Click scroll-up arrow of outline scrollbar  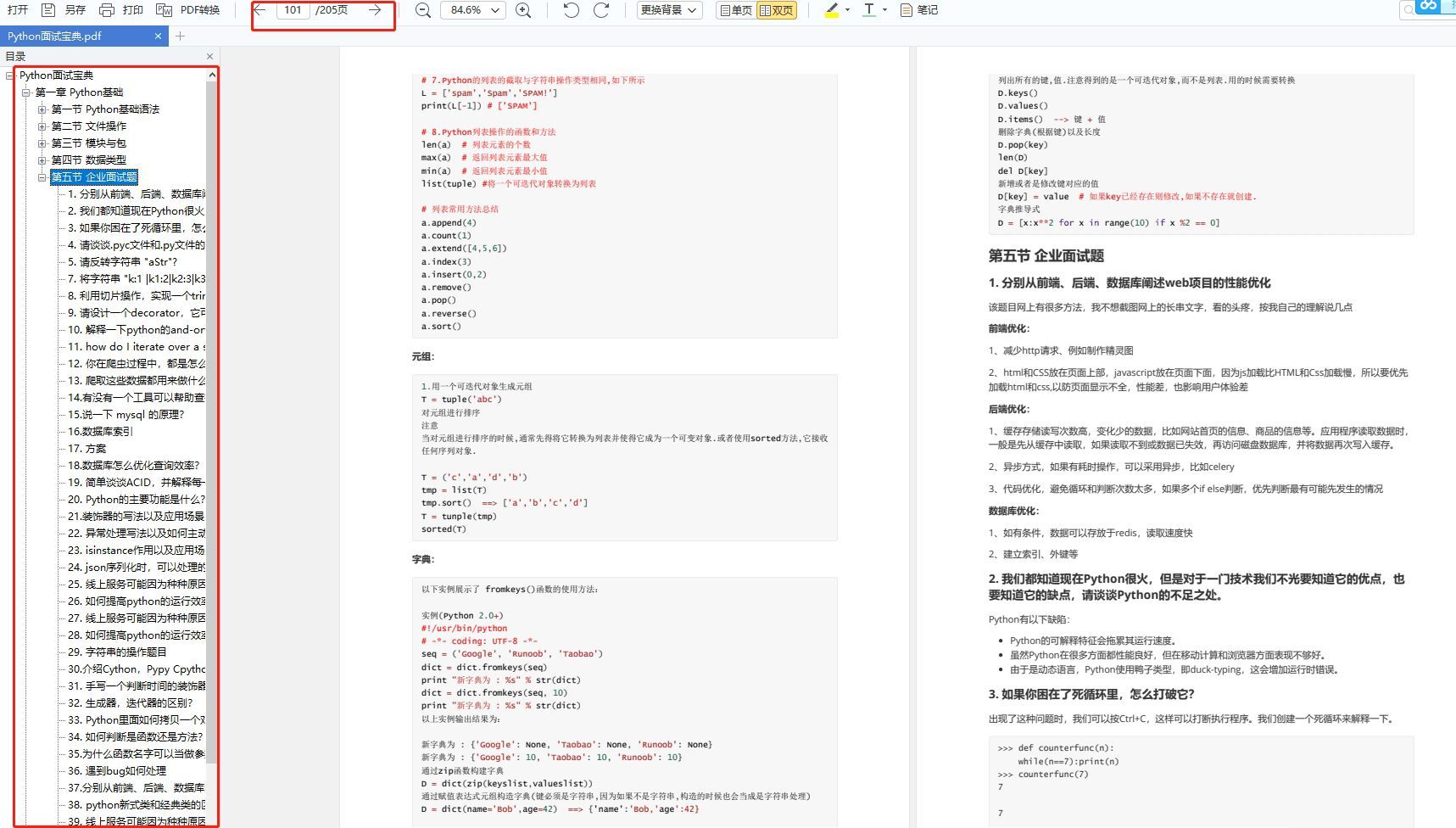click(x=212, y=76)
